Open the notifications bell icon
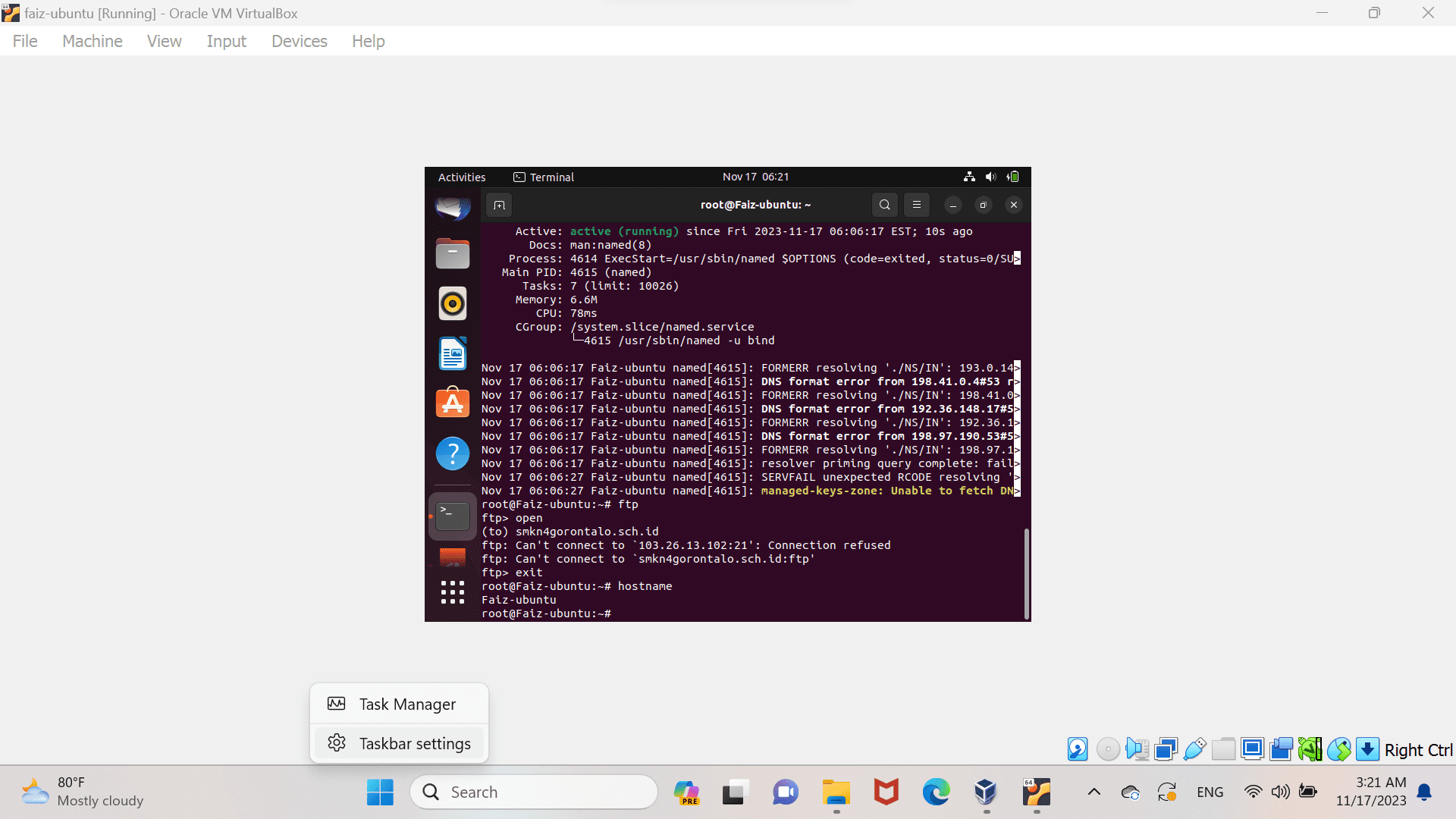The width and height of the screenshot is (1456, 819). tap(1424, 792)
